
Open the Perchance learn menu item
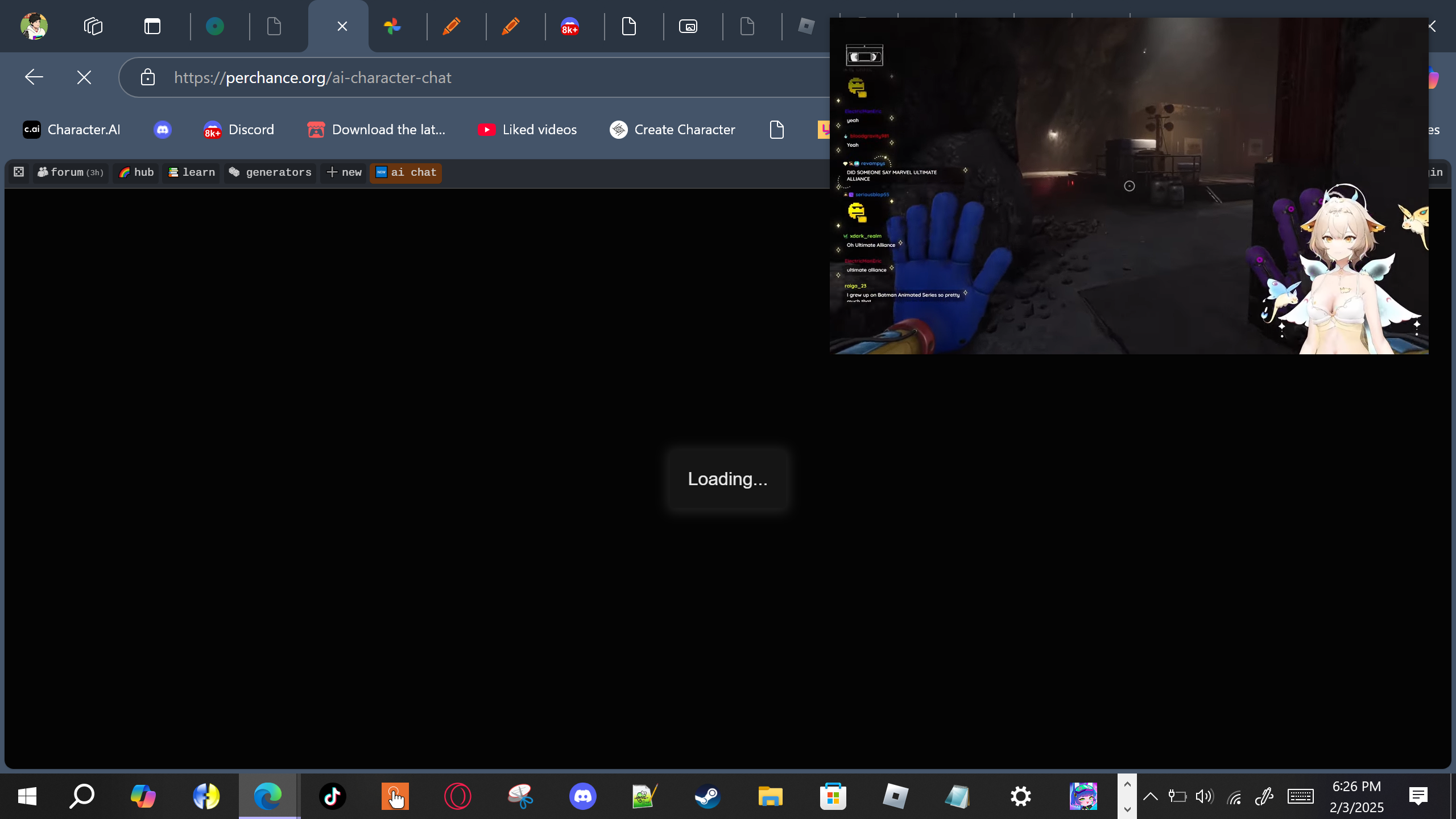pyautogui.click(x=191, y=172)
